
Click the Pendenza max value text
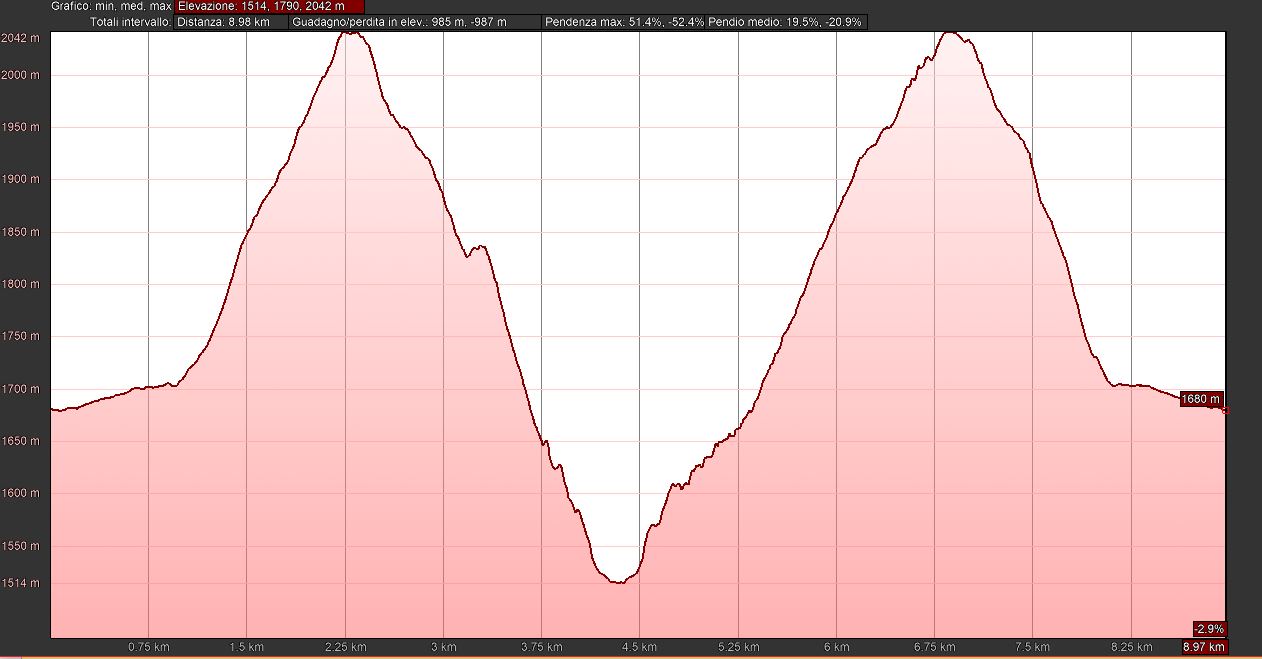(x=623, y=21)
